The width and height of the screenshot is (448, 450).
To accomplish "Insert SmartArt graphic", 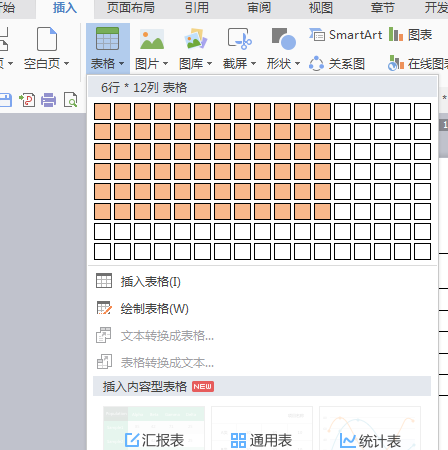I will [x=345, y=35].
